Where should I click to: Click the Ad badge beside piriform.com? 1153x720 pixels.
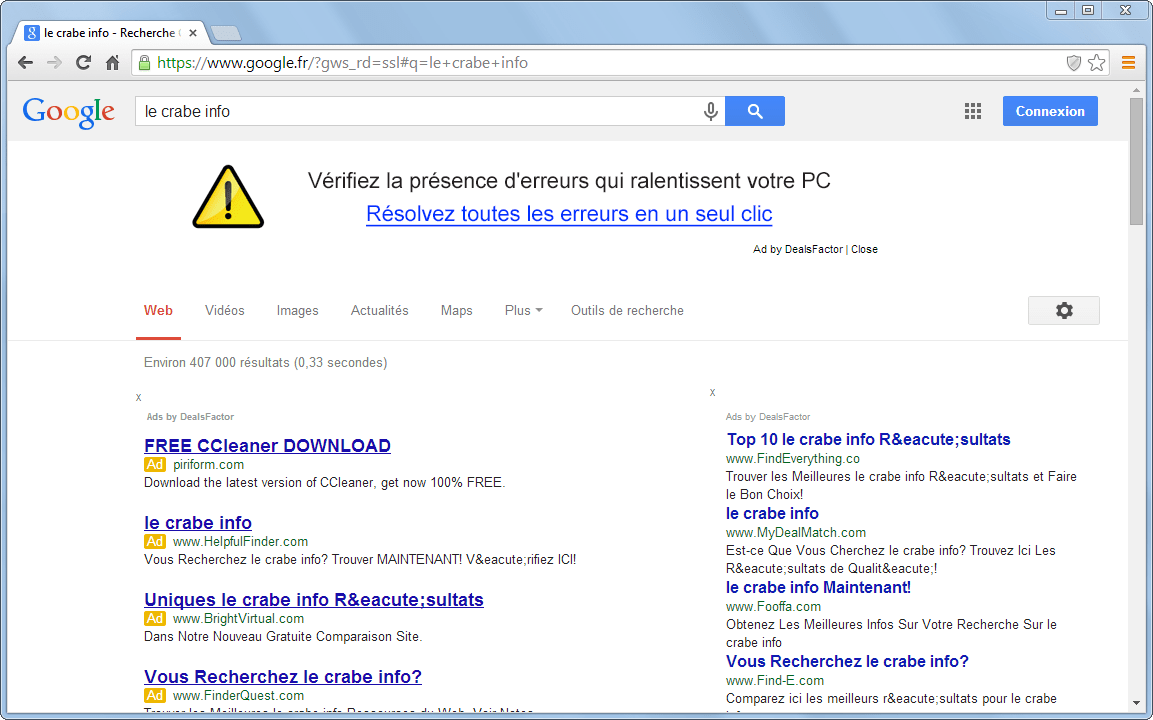tap(154, 465)
